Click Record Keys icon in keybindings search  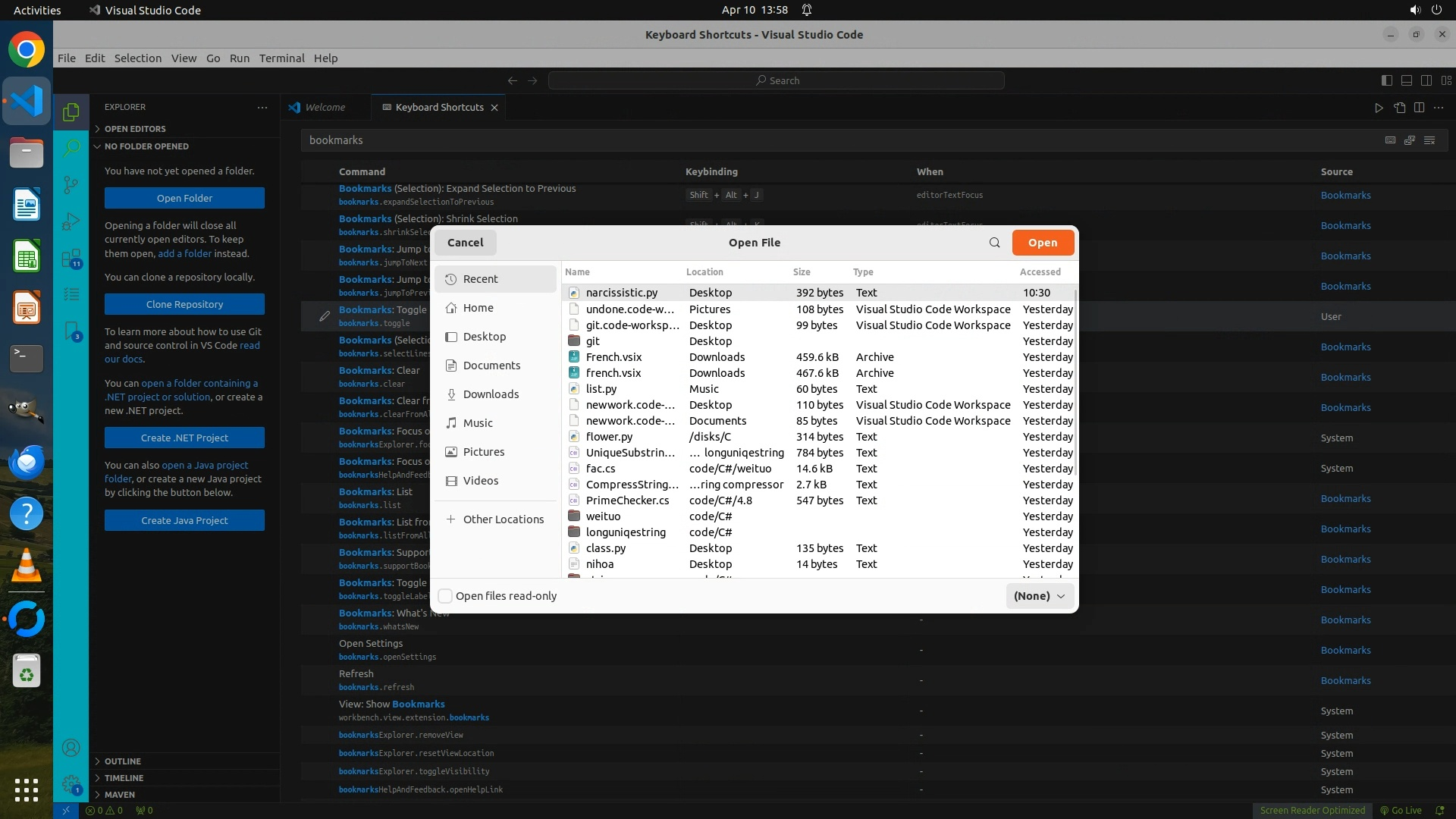pos(1390,140)
